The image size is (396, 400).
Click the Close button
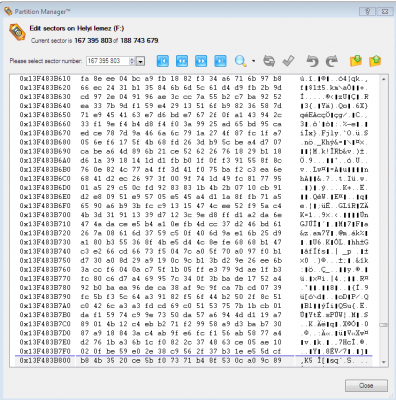point(366,386)
